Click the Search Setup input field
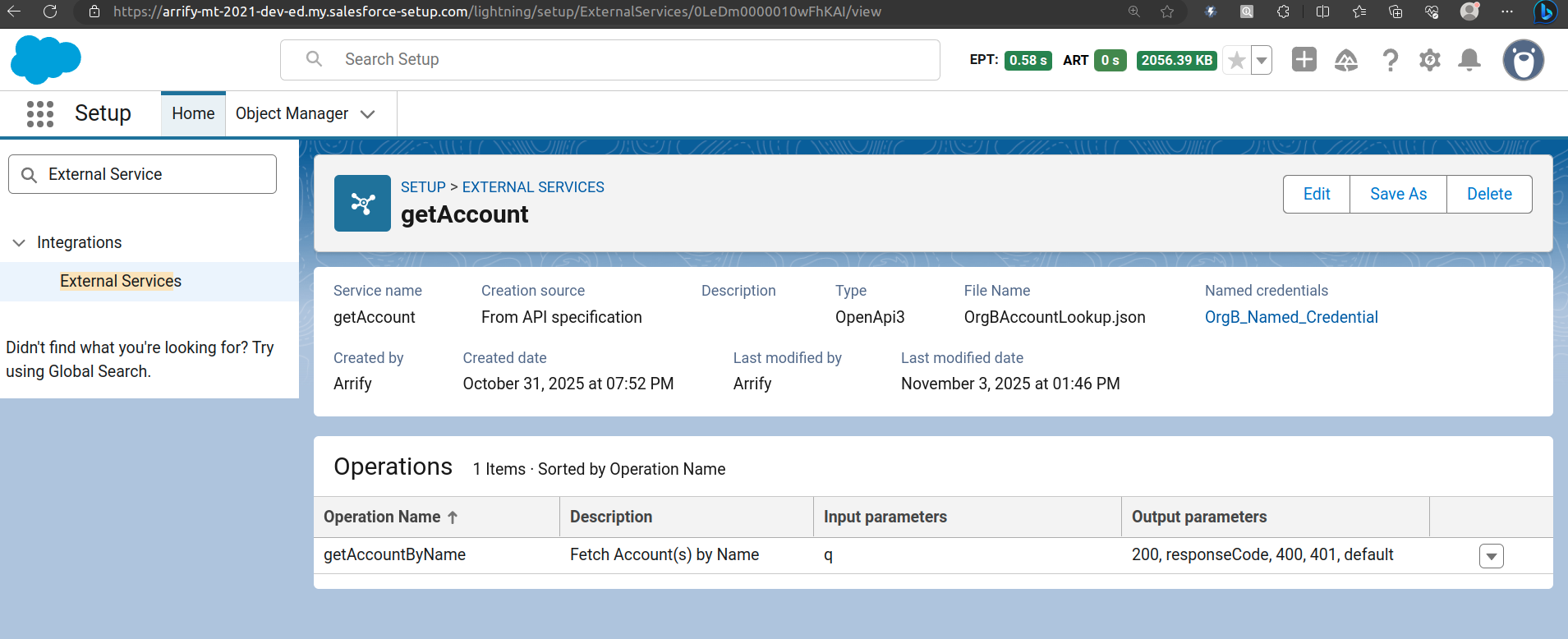The height and width of the screenshot is (639, 1568). point(624,59)
